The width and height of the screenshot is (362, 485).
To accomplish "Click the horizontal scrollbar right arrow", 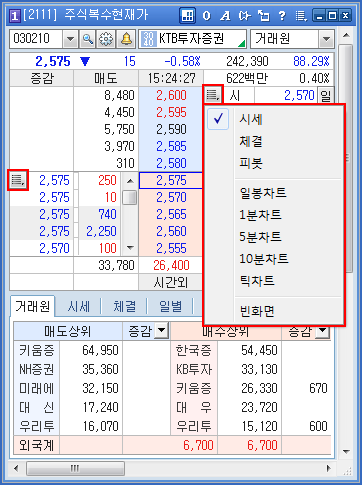I will point(329,469).
